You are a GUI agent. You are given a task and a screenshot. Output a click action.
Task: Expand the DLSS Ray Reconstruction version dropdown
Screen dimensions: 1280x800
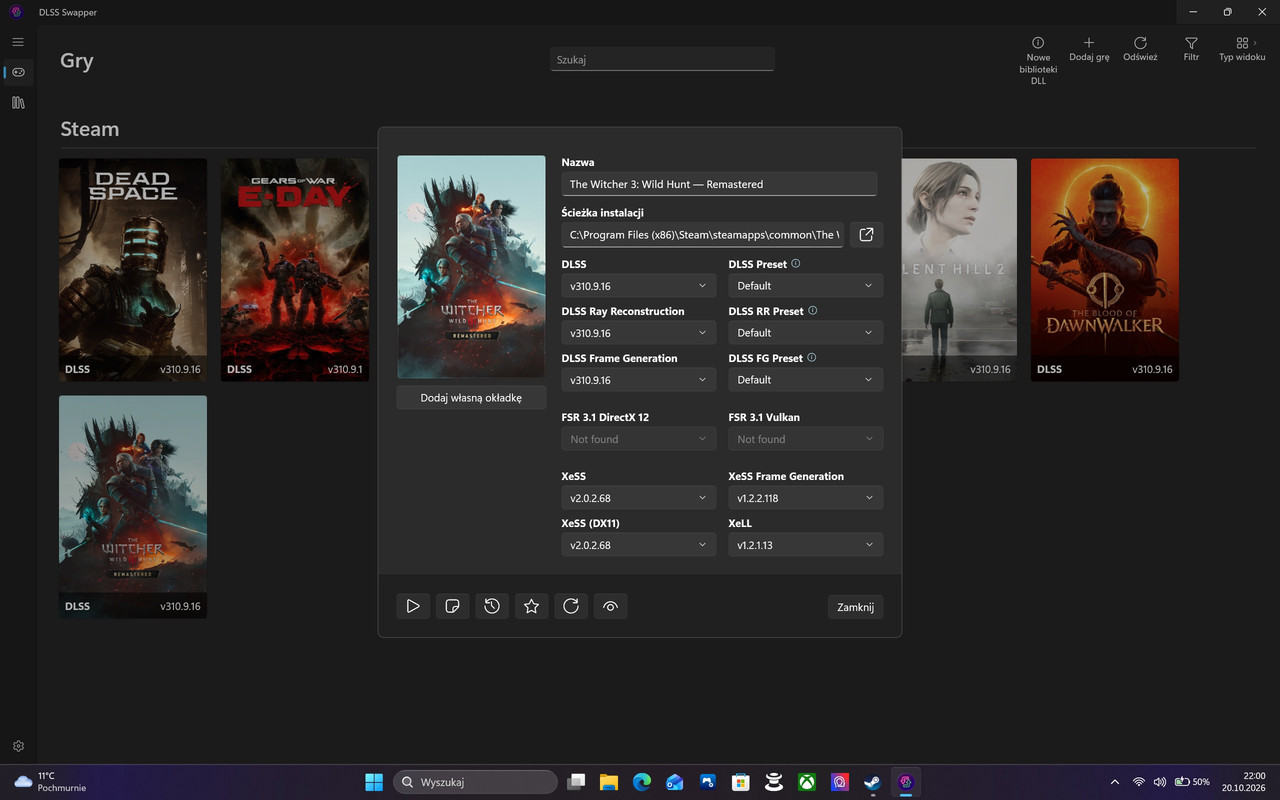pos(639,333)
